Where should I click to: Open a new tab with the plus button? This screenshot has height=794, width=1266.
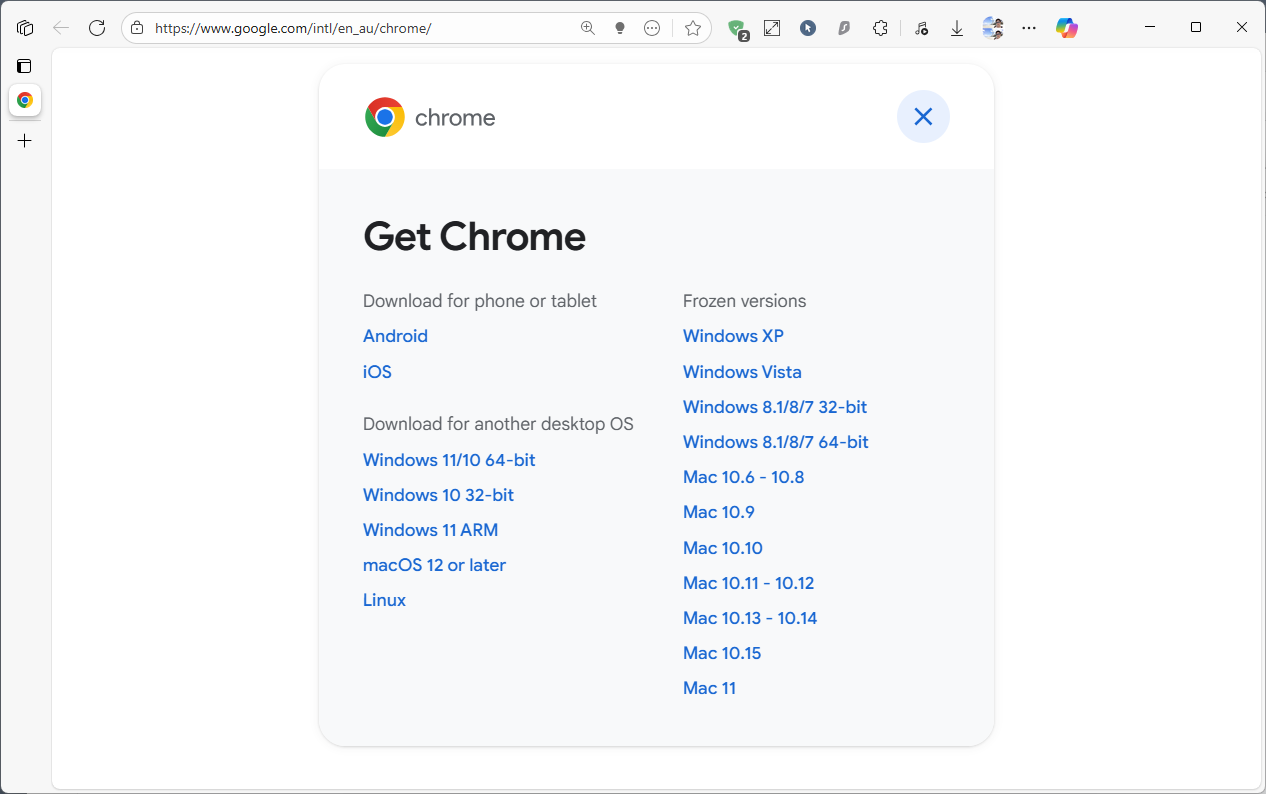(x=25, y=141)
